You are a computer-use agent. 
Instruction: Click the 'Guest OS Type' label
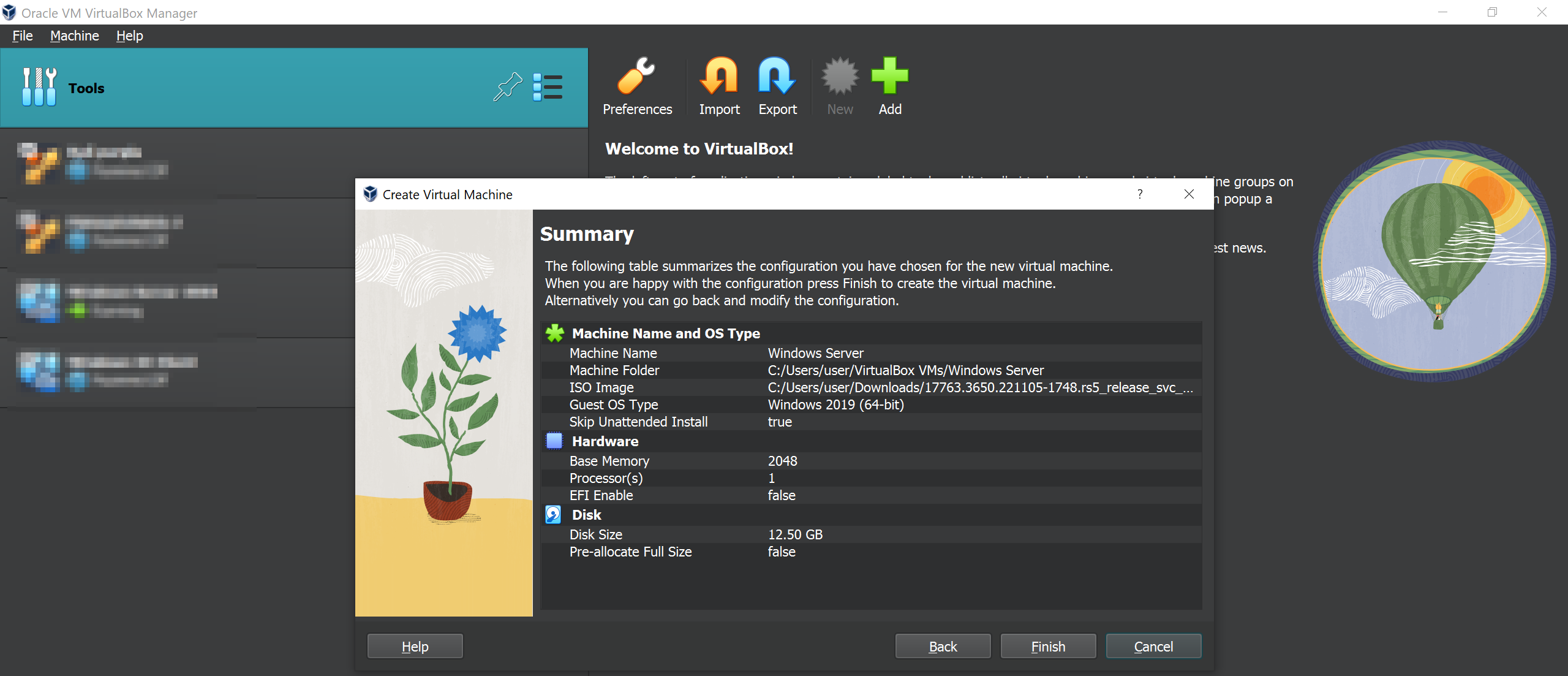(614, 404)
